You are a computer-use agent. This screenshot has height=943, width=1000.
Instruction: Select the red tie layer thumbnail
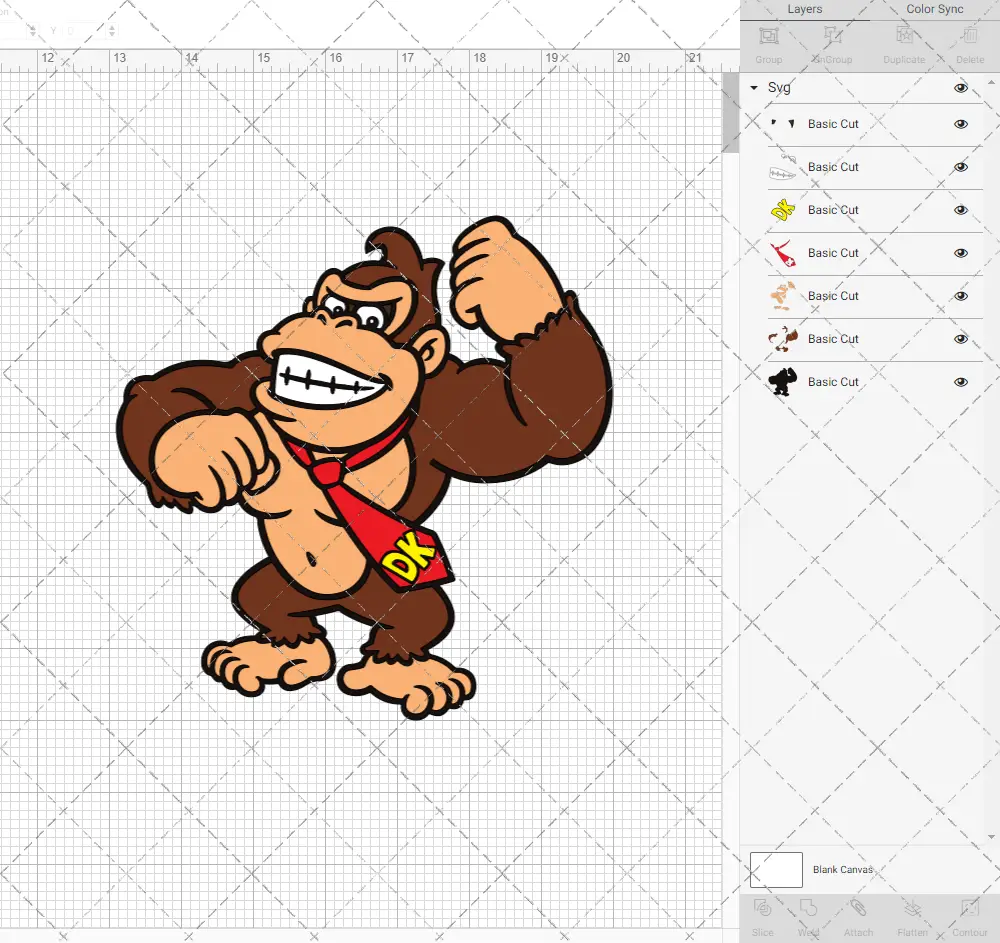[x=783, y=253]
